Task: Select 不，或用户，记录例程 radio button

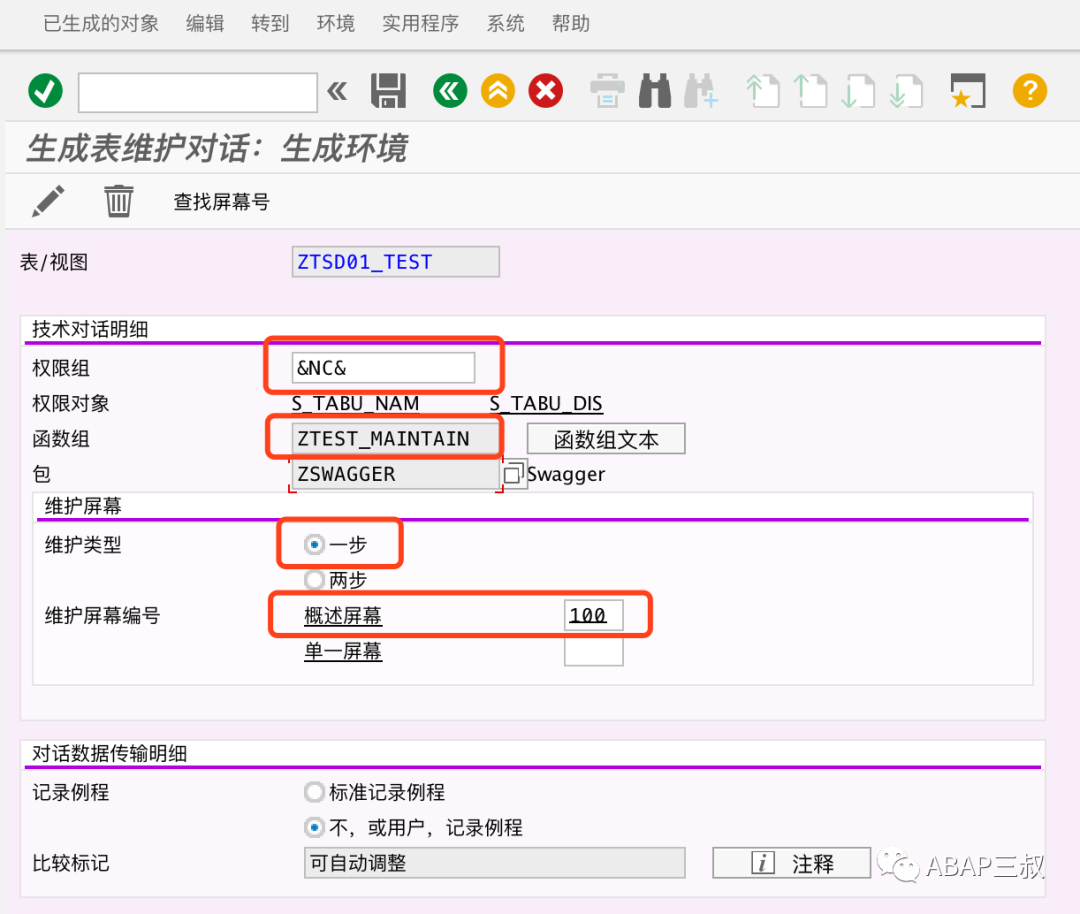Action: click(314, 827)
